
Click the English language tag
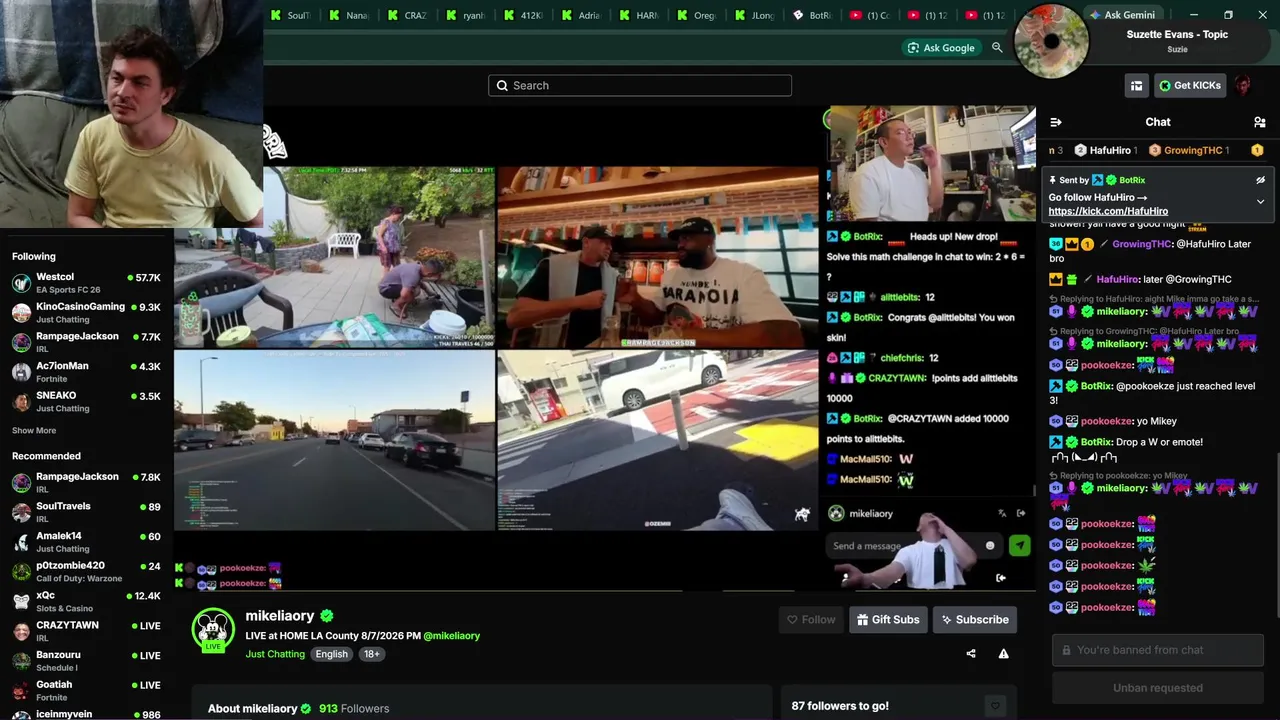coord(331,654)
